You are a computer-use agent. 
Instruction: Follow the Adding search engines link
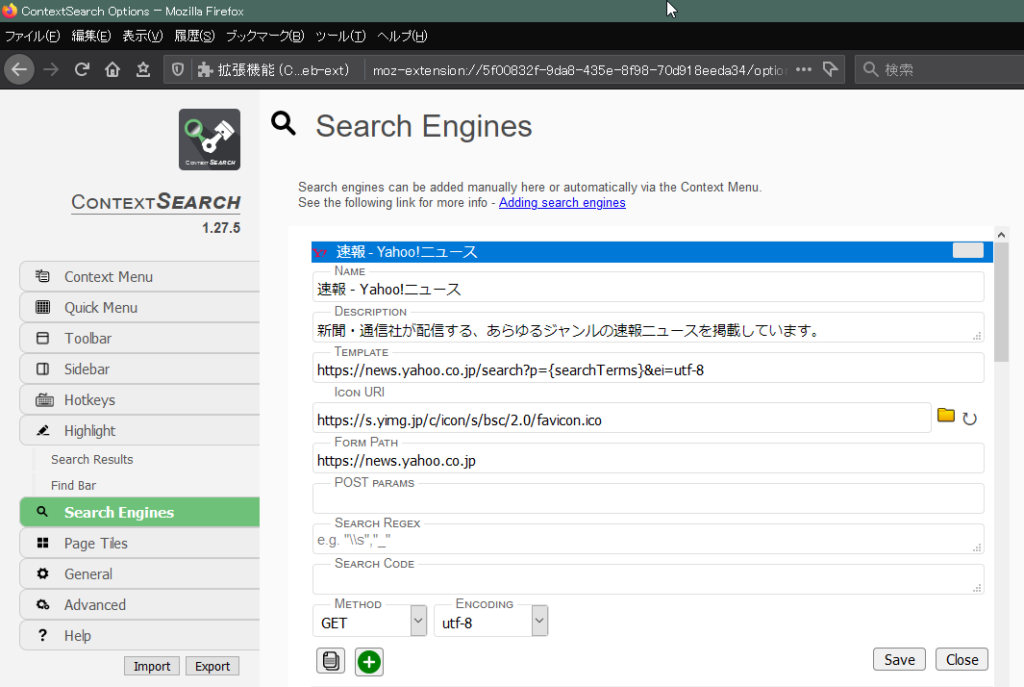pyautogui.click(x=562, y=202)
